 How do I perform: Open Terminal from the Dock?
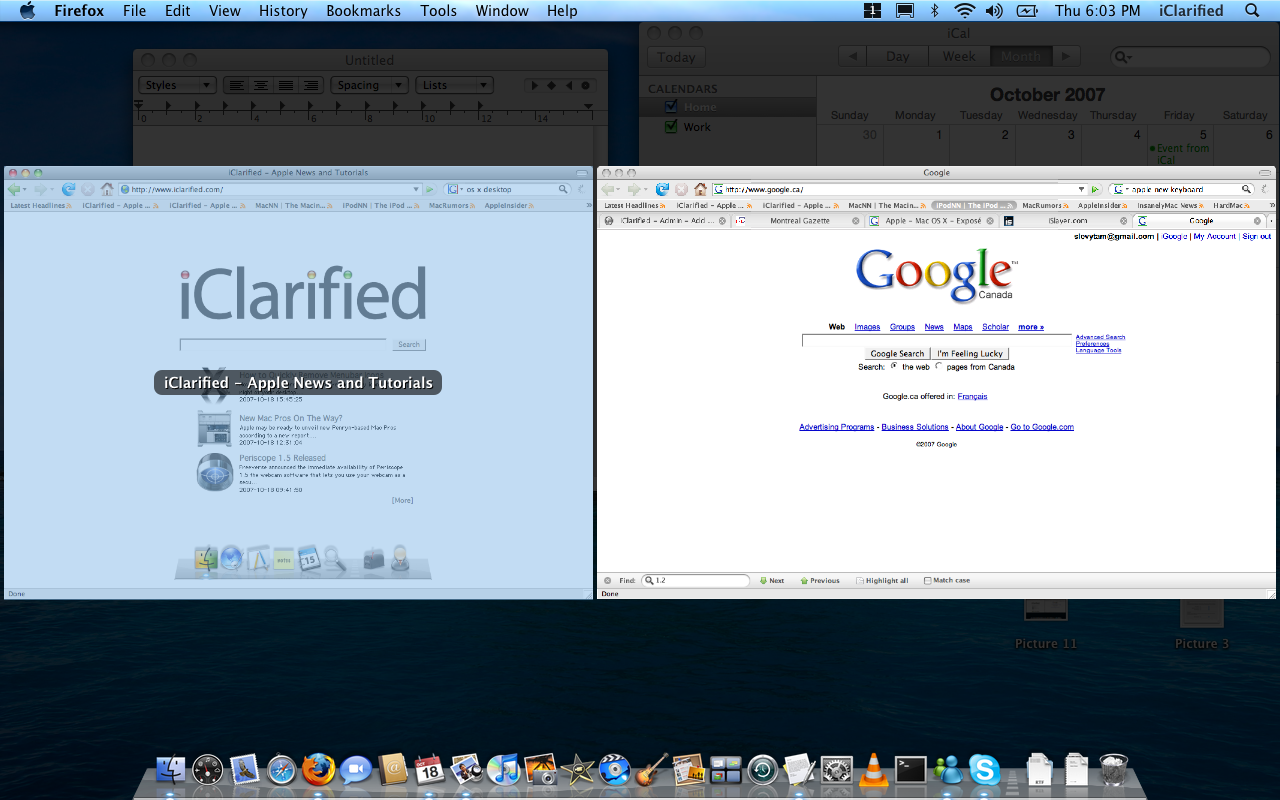[x=910, y=769]
